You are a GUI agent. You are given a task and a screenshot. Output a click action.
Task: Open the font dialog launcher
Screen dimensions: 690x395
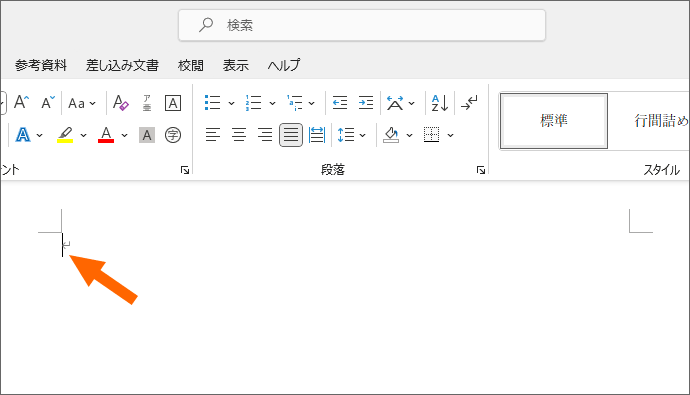[185, 170]
